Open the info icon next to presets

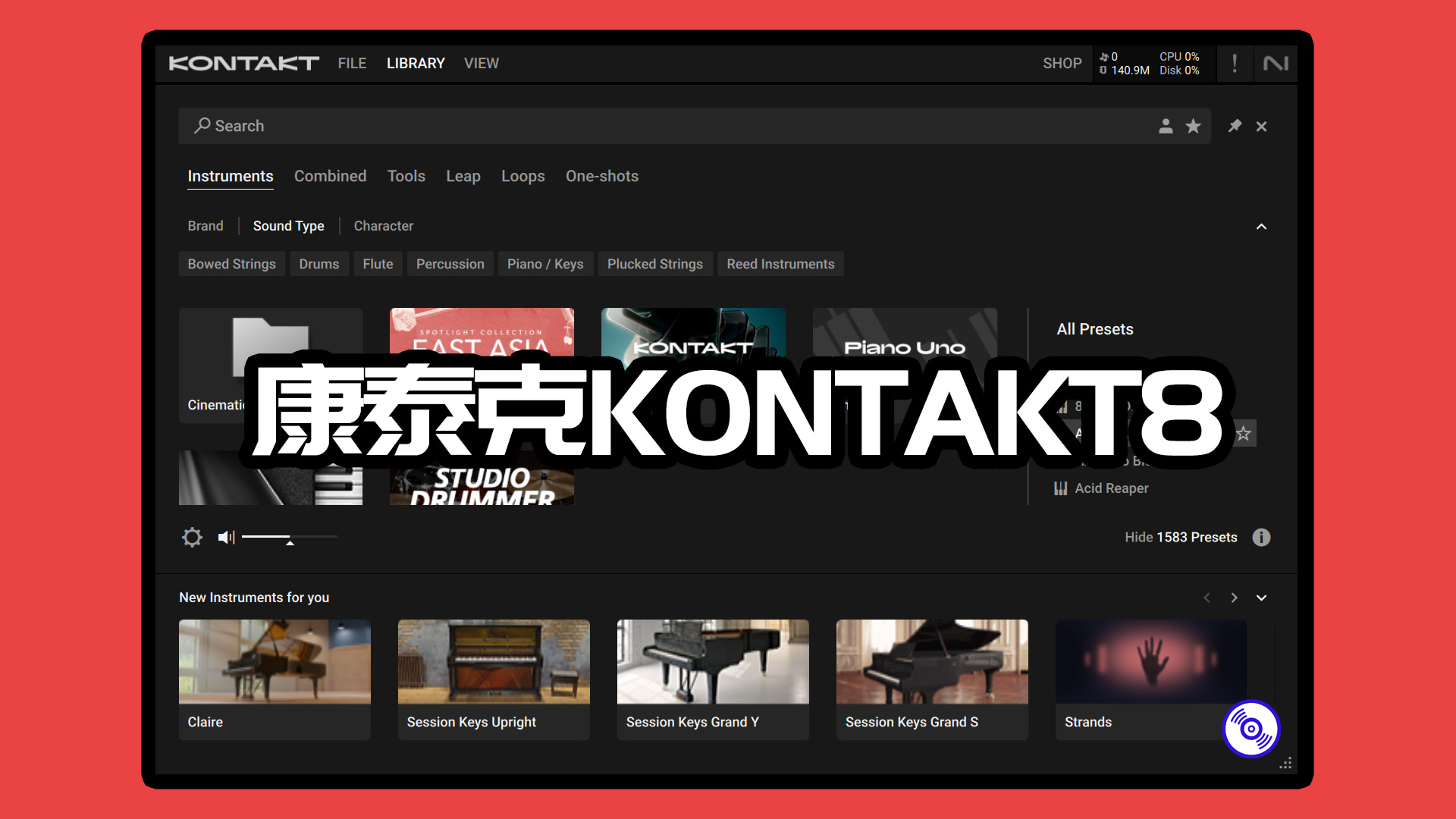(x=1261, y=538)
